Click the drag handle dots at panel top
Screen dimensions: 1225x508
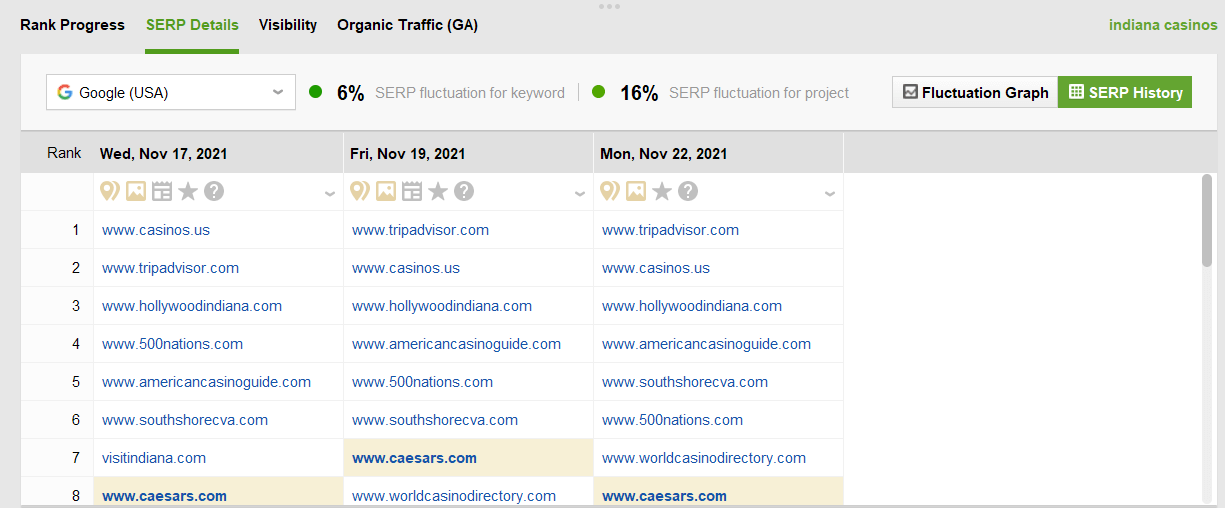coord(609,6)
